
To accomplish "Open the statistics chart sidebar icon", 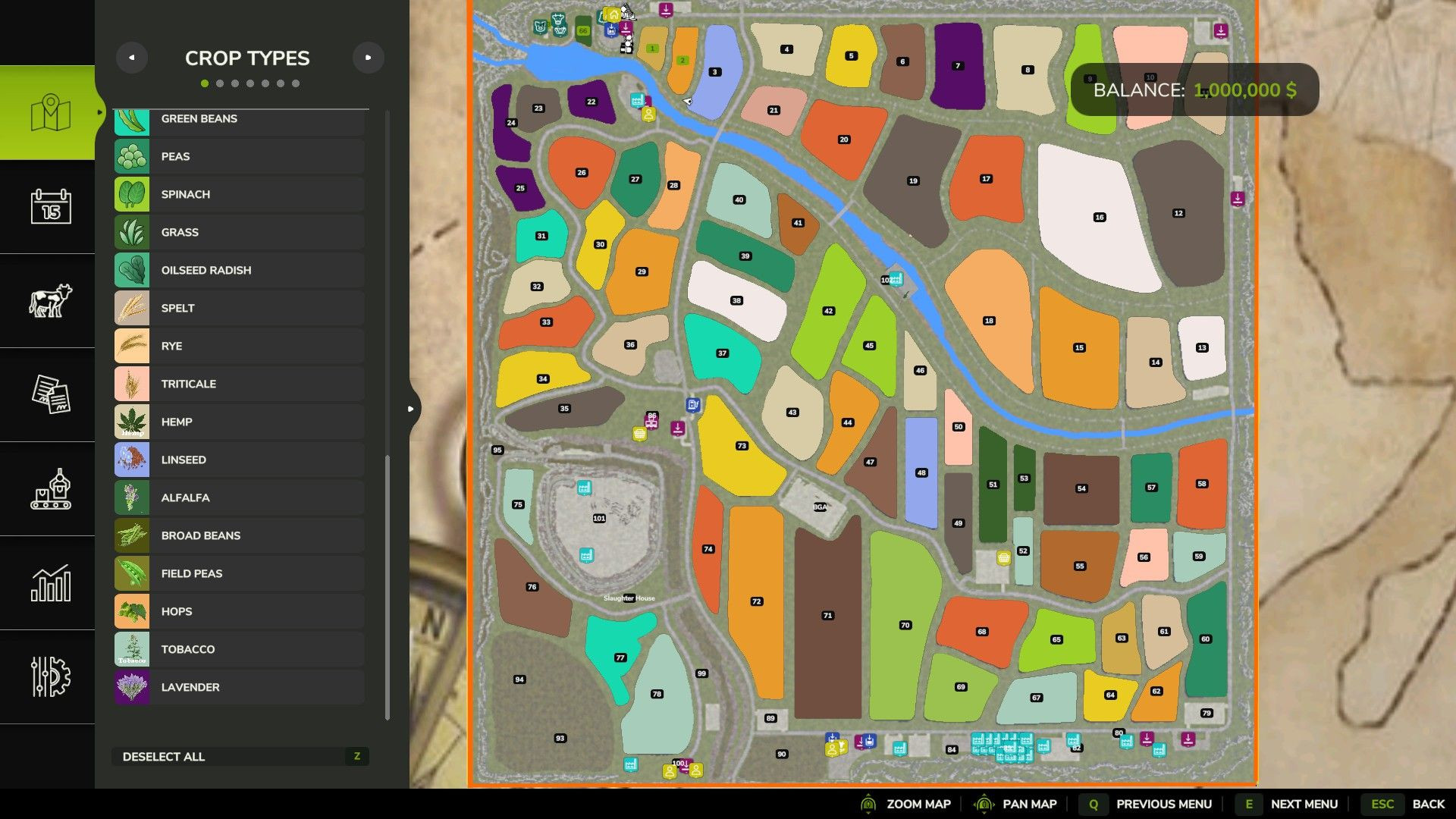I will (51, 583).
